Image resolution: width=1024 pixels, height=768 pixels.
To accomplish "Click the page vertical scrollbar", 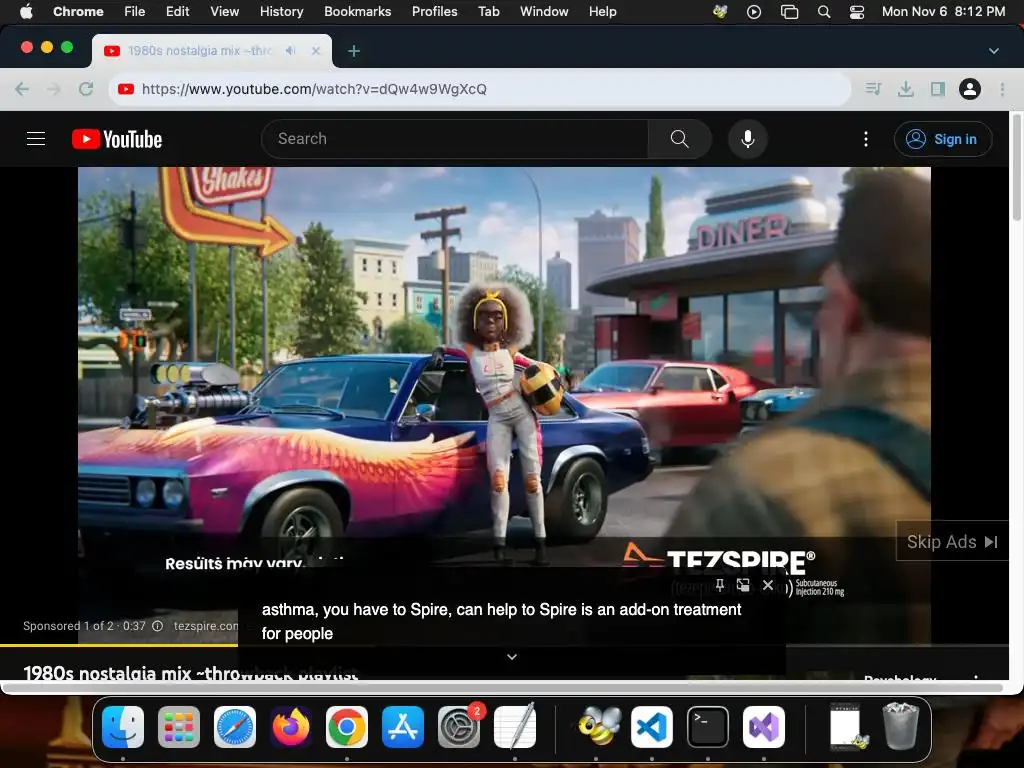I will (1016, 170).
